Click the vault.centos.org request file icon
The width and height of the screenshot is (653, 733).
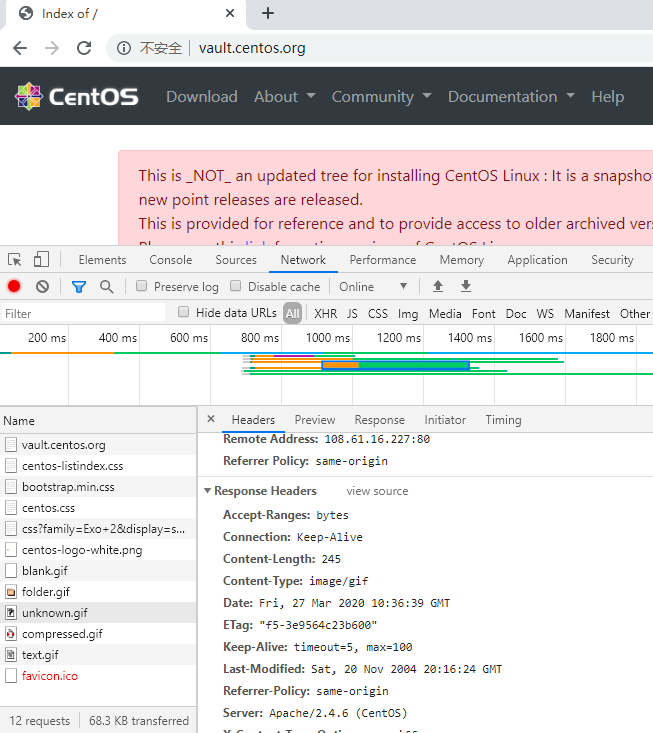11,445
